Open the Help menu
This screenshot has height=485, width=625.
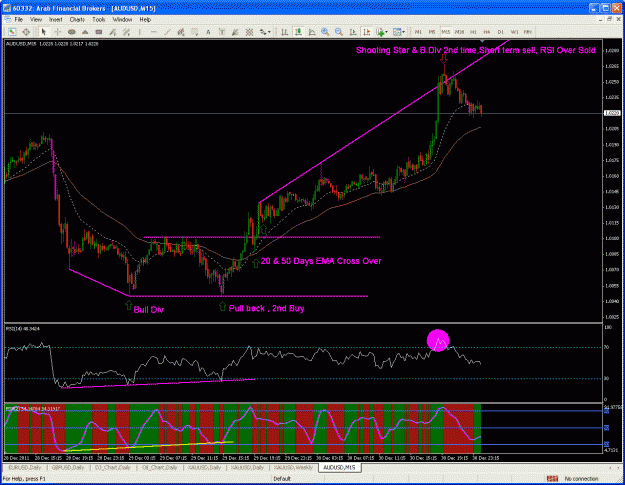[x=145, y=19]
